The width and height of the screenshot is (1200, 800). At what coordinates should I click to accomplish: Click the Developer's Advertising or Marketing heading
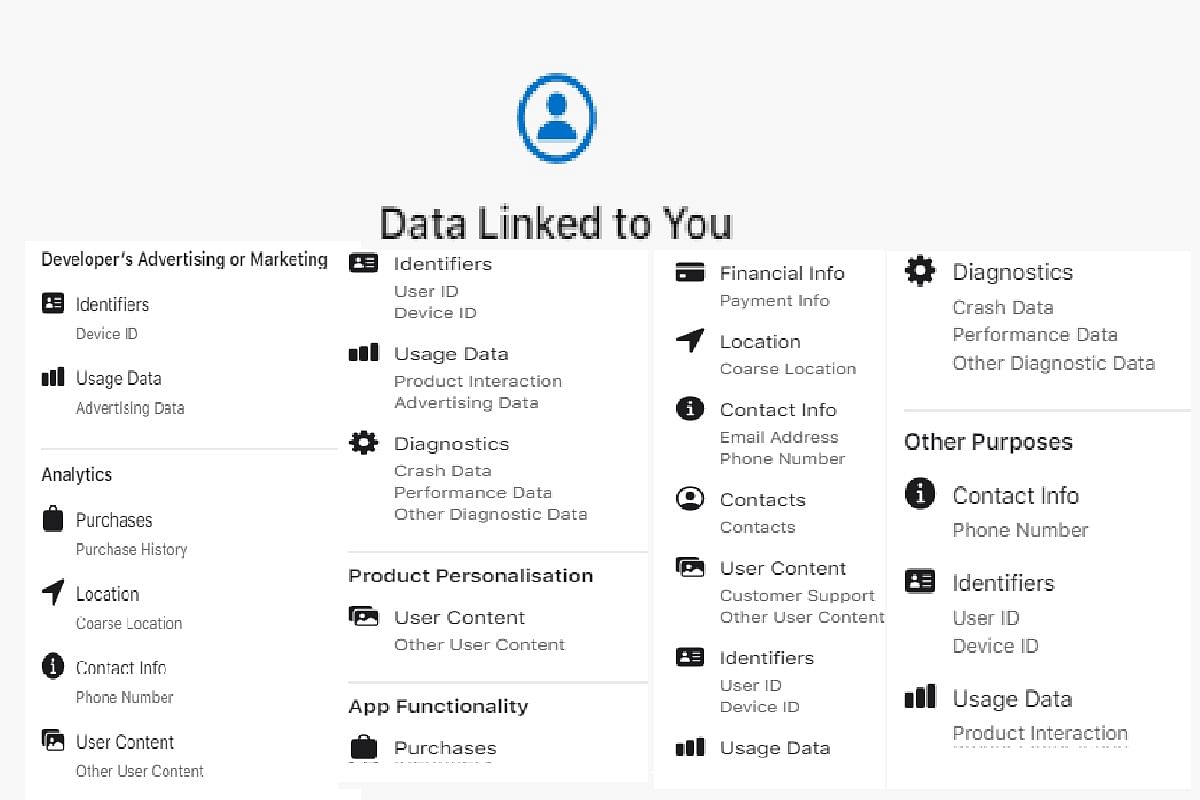pos(184,260)
